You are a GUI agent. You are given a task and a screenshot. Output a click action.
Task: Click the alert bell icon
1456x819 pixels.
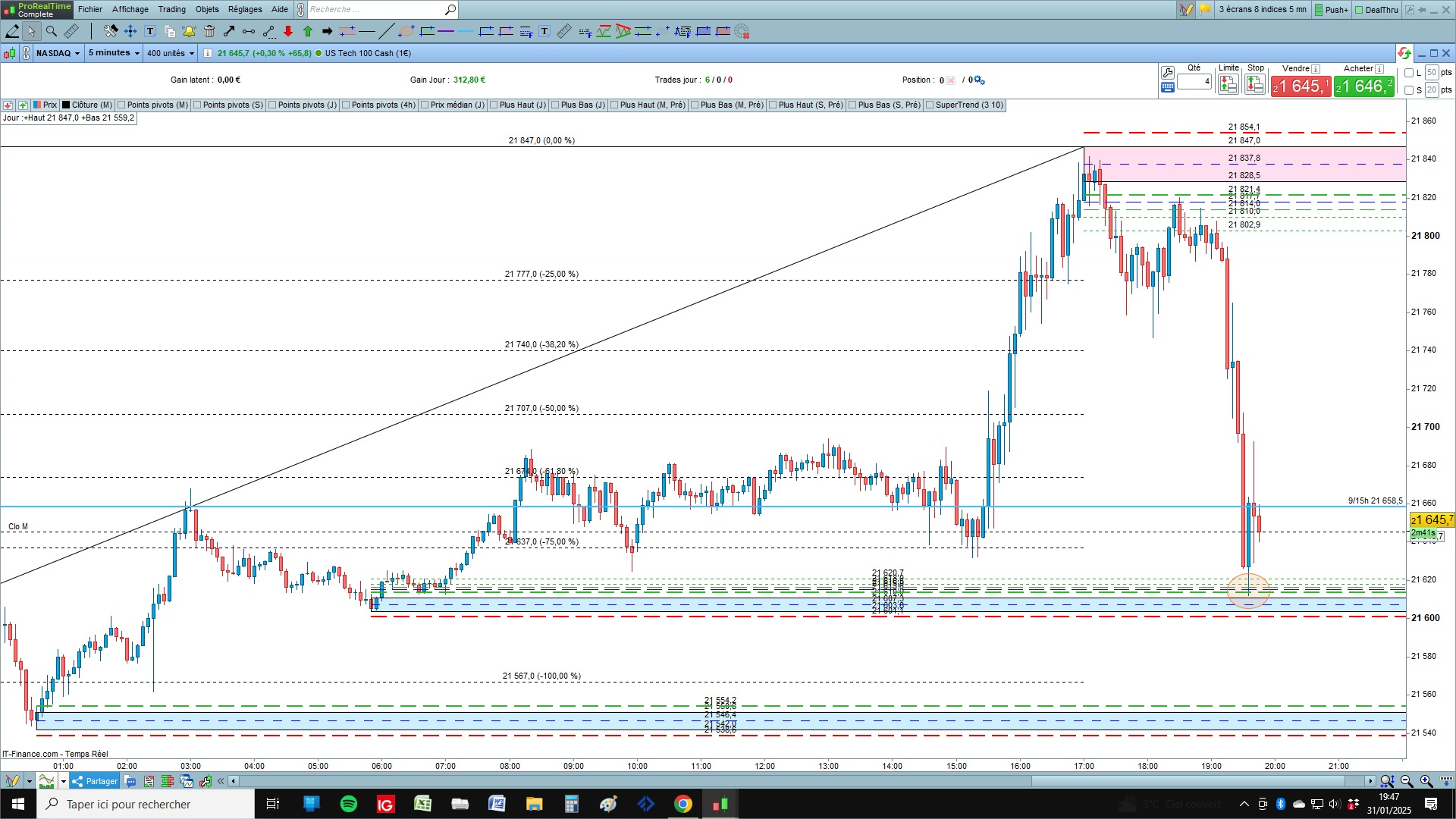[x=189, y=31]
